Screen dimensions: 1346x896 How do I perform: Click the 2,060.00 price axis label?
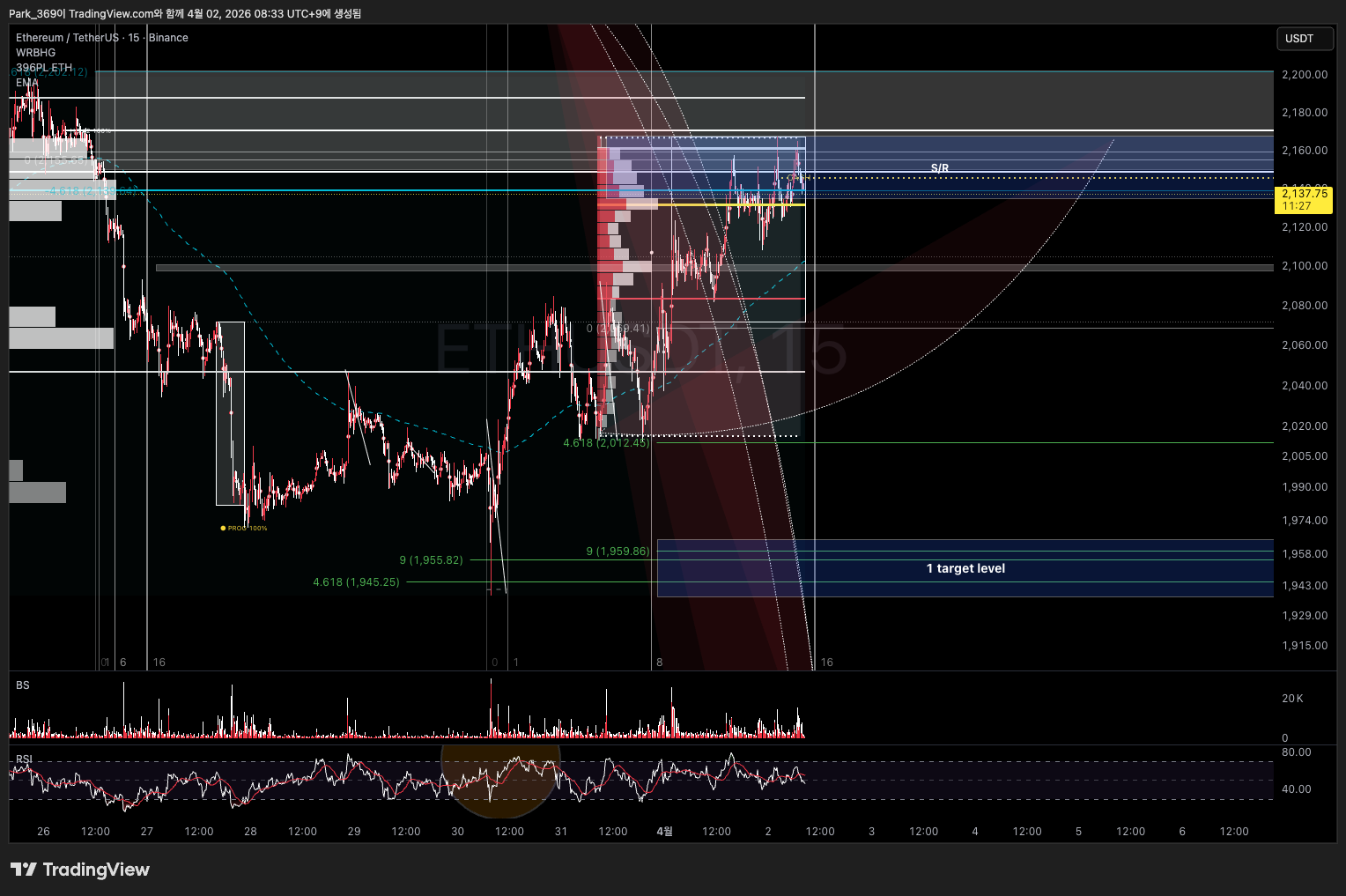(1305, 345)
